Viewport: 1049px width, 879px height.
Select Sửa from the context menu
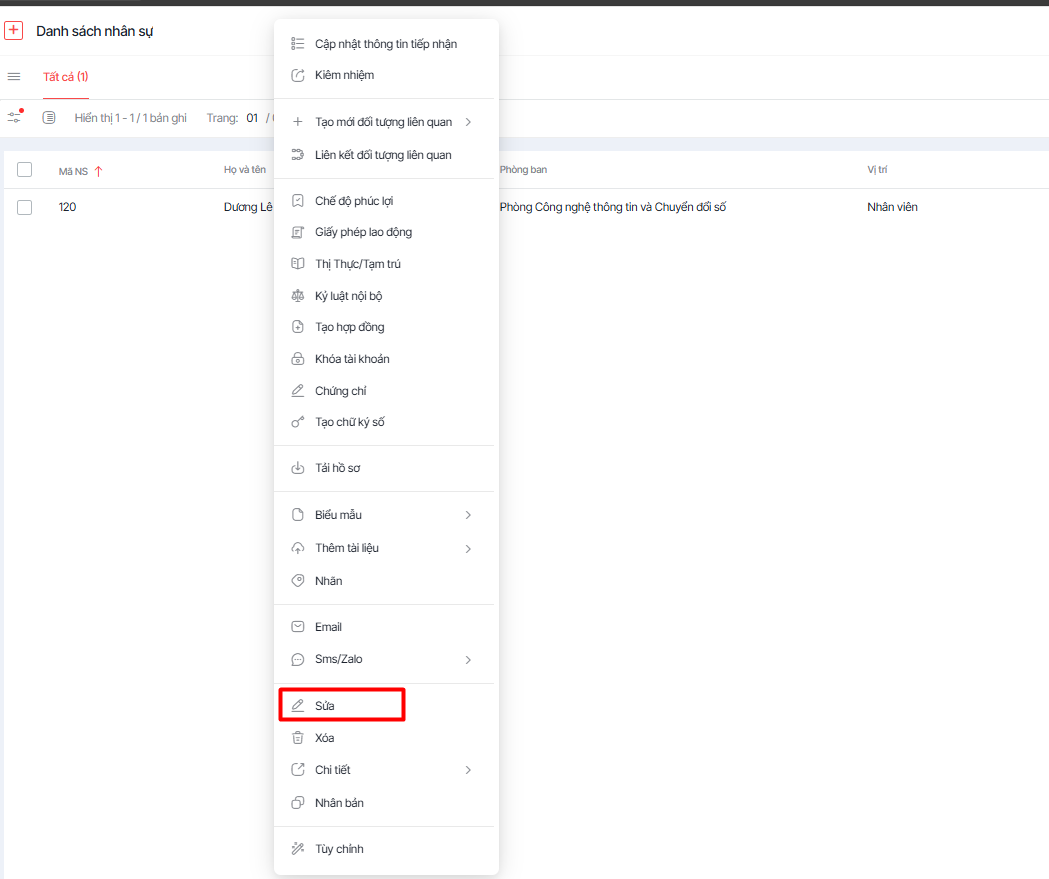(x=325, y=706)
